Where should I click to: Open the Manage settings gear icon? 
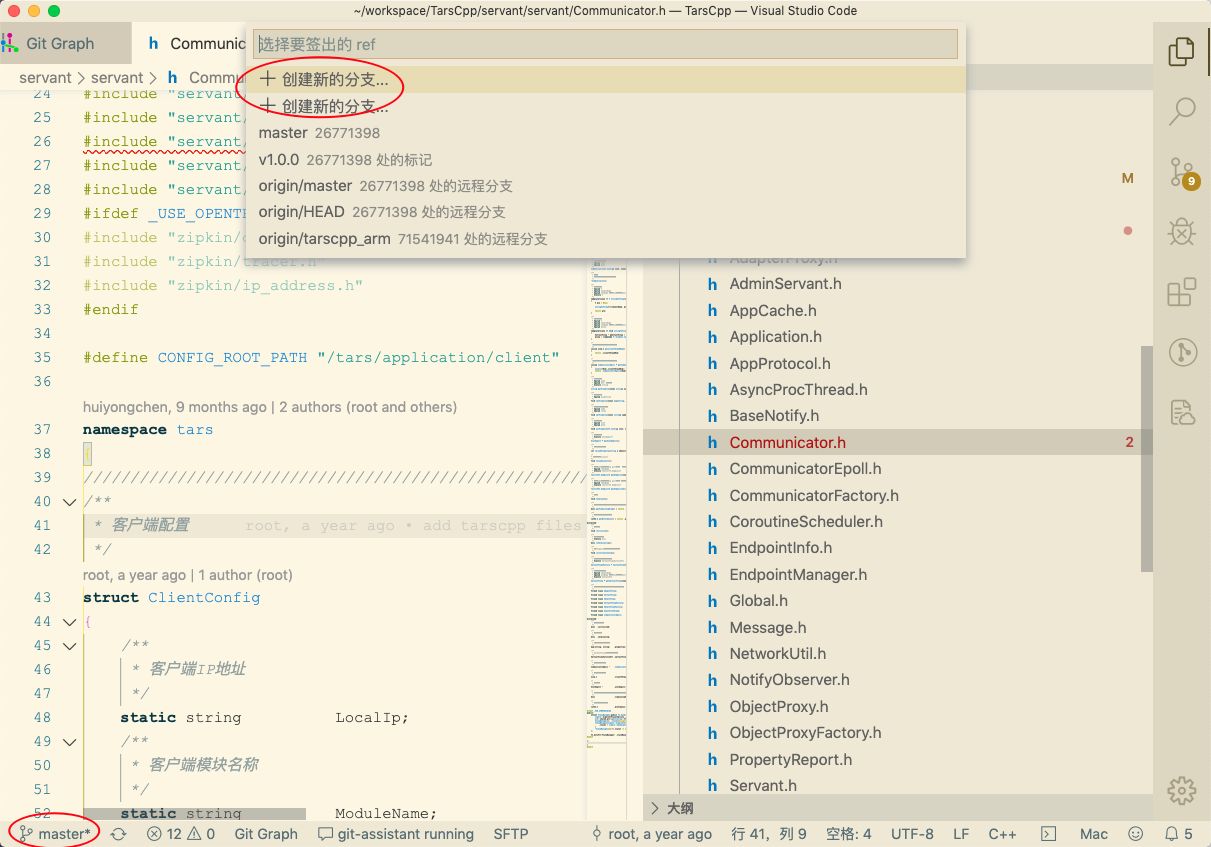[1182, 791]
